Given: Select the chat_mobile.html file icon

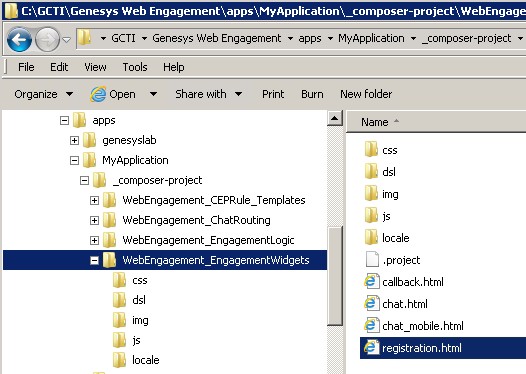Looking at the screenshot, I should click(x=371, y=326).
